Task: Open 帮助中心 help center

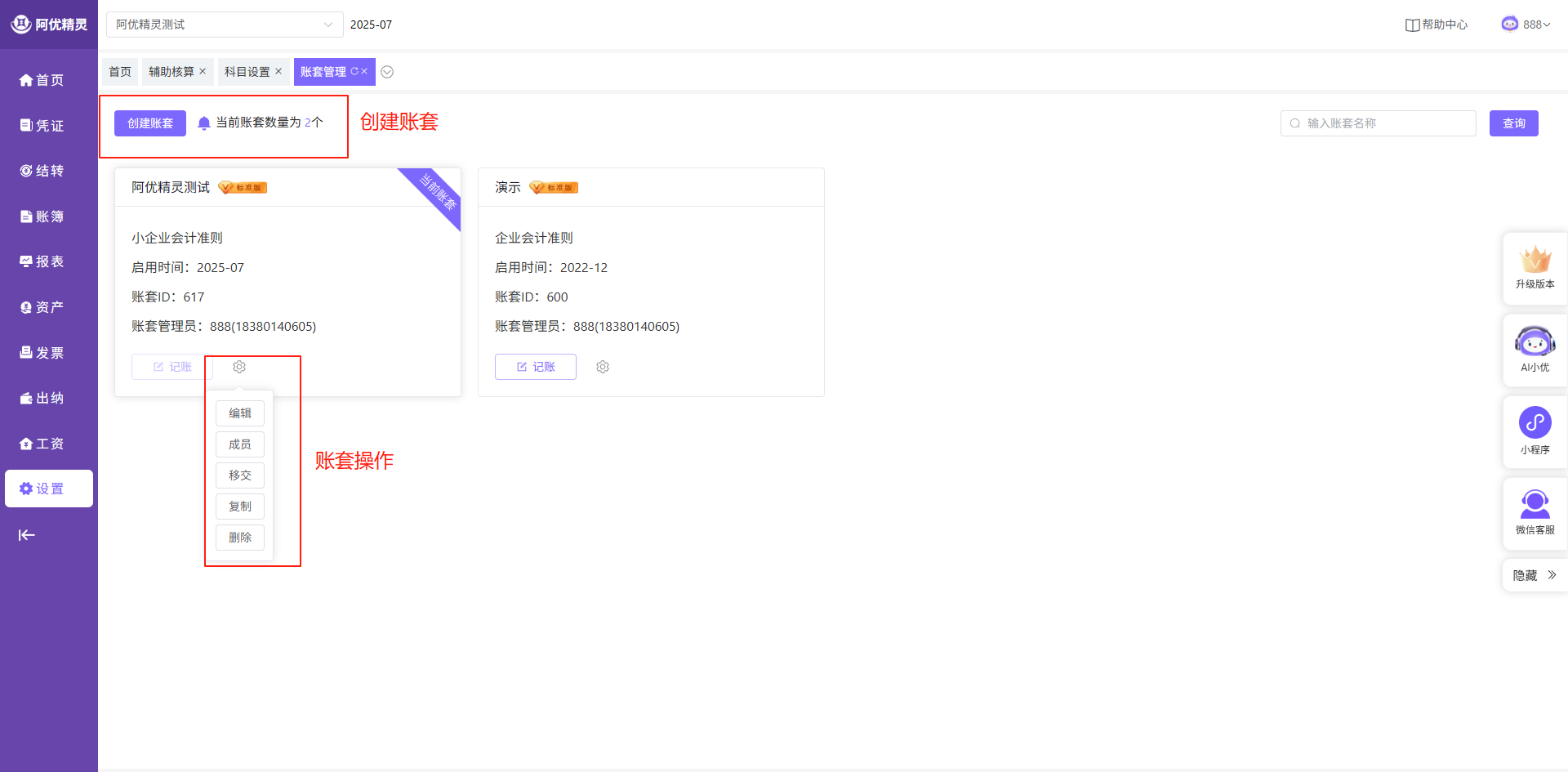Action: point(1437,25)
